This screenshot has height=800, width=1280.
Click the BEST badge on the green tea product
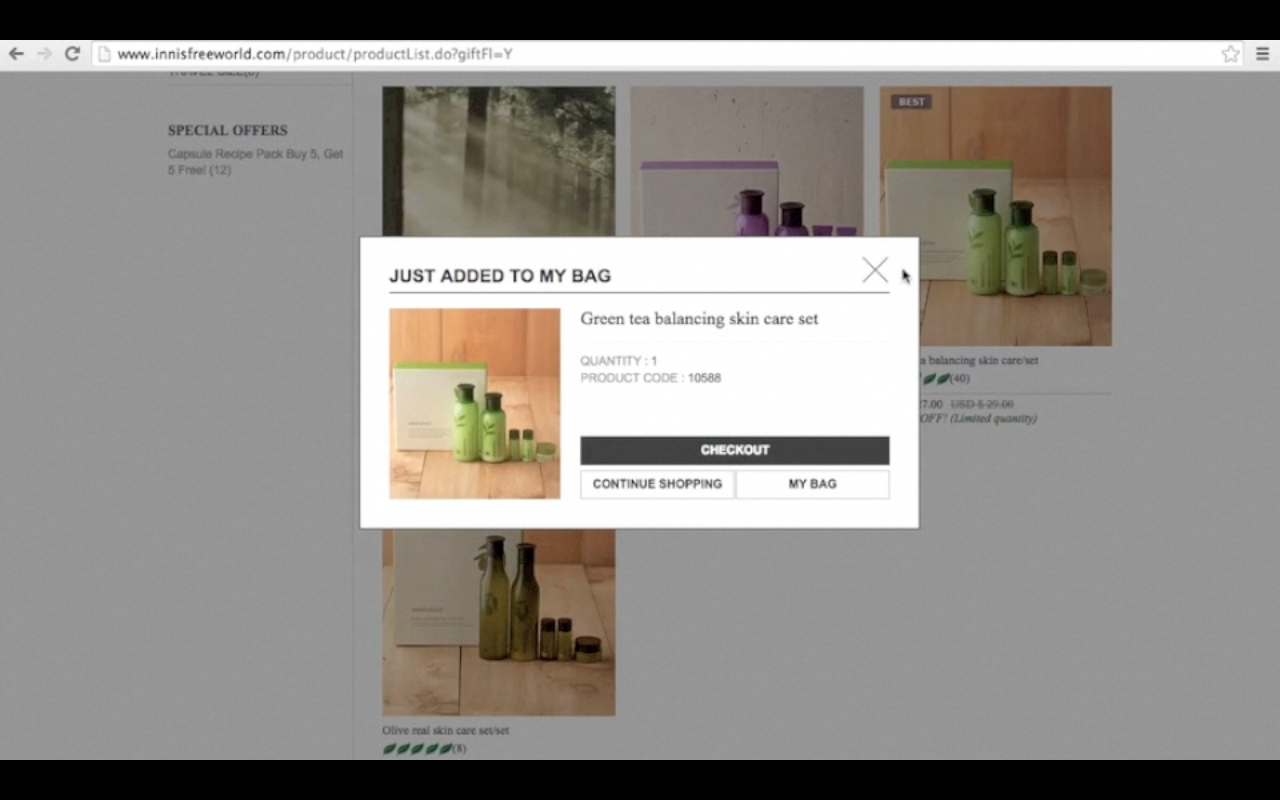tap(911, 102)
